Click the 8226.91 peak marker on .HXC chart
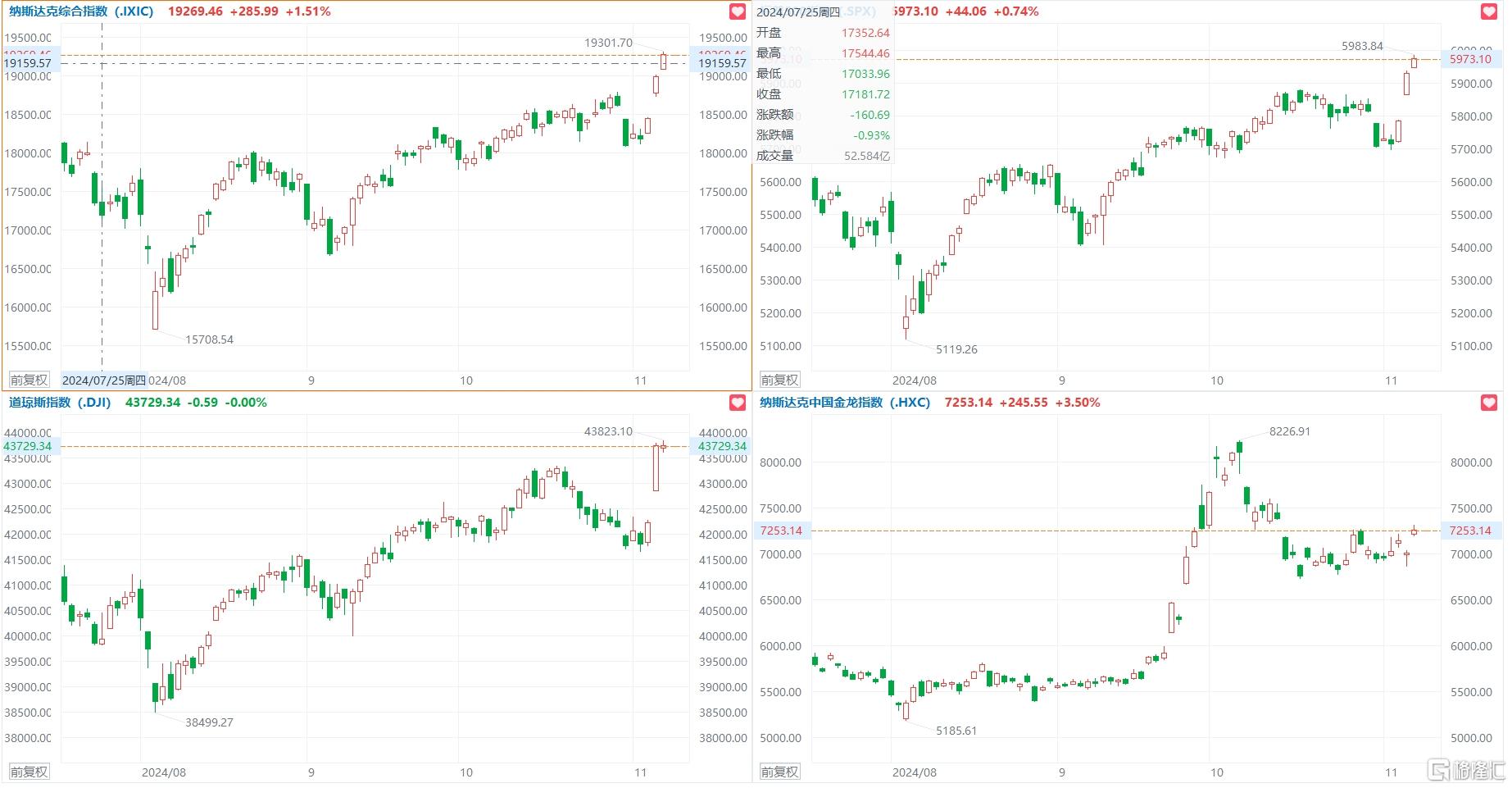The width and height of the screenshot is (1512, 788). click(x=1289, y=431)
